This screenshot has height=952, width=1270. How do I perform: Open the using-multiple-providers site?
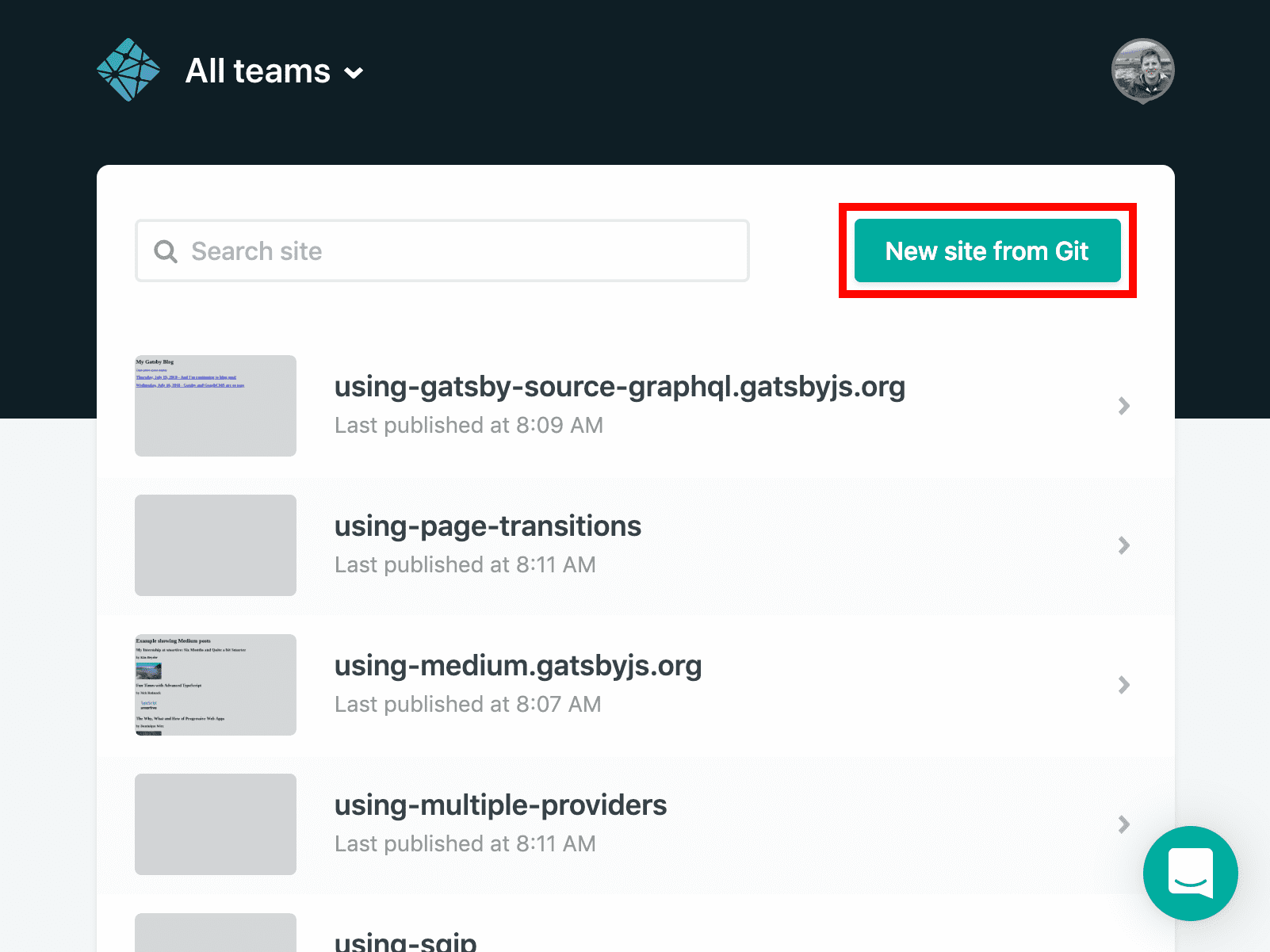point(500,805)
